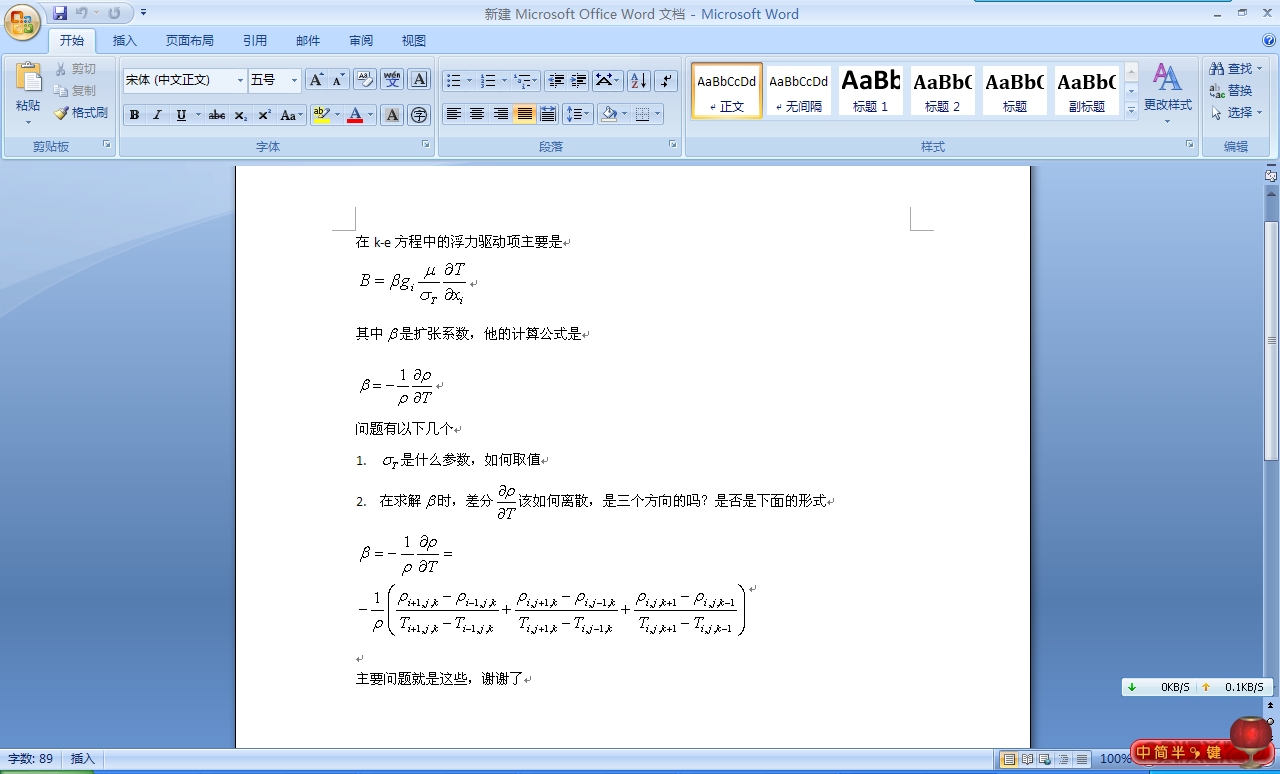This screenshot has height=774, width=1280.
Task: Apply superscript formatting icon
Action: point(264,115)
